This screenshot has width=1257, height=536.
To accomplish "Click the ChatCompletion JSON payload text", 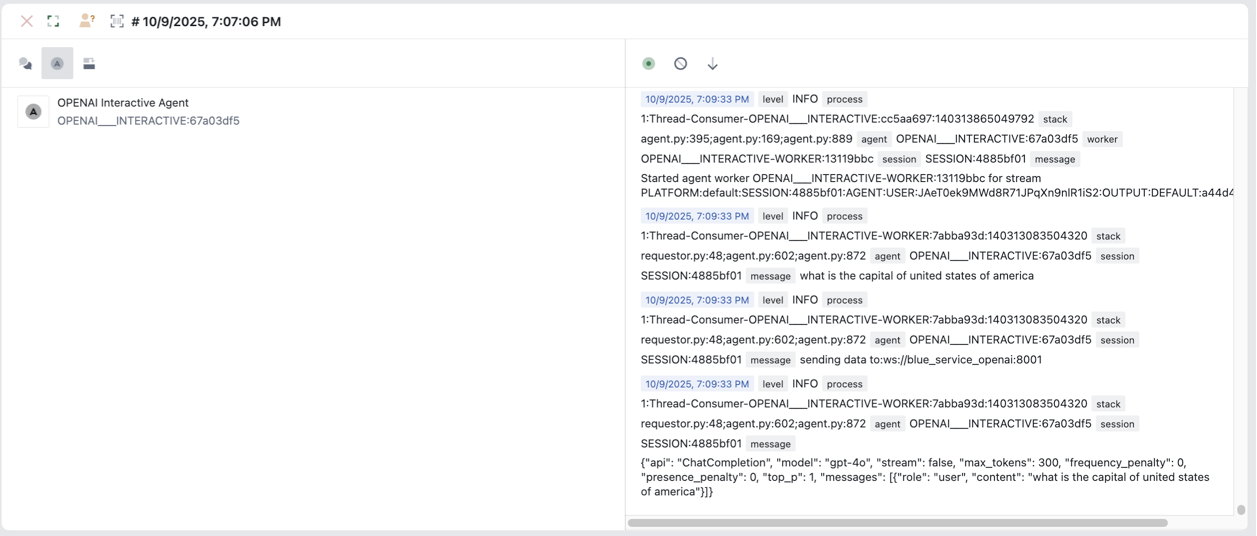I will [x=925, y=477].
